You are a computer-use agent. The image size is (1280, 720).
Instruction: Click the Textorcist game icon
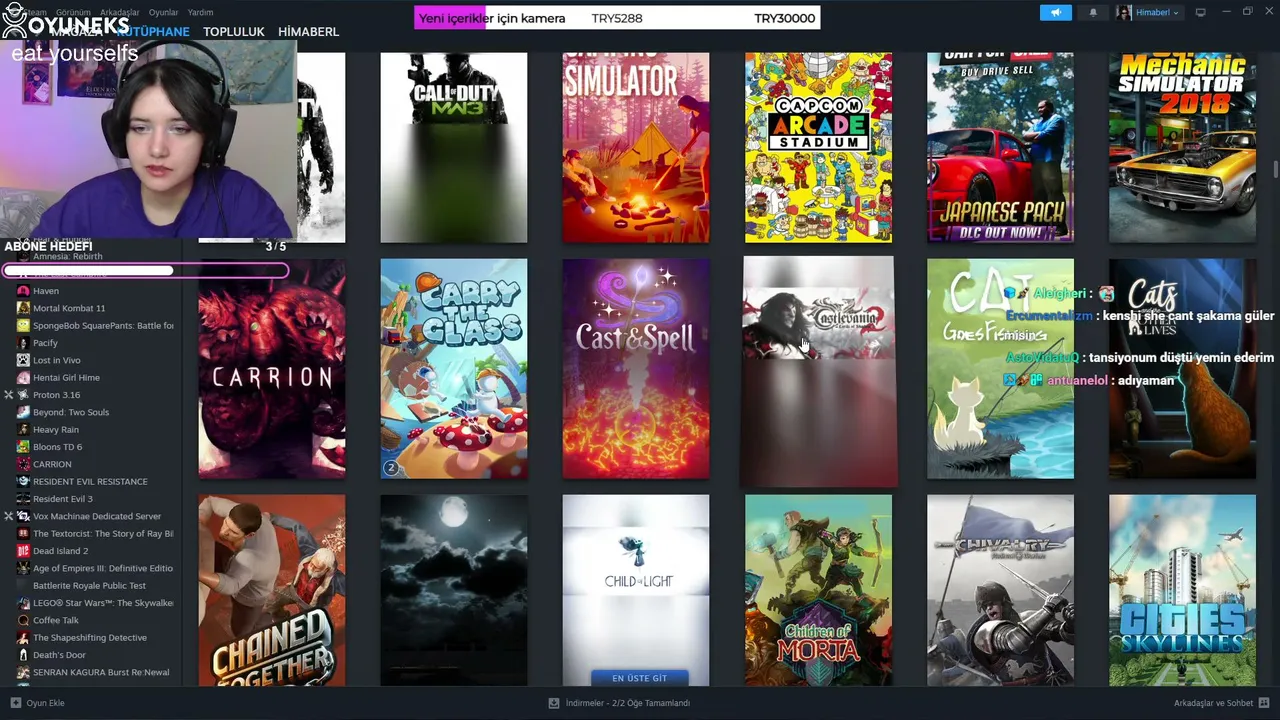[23, 534]
